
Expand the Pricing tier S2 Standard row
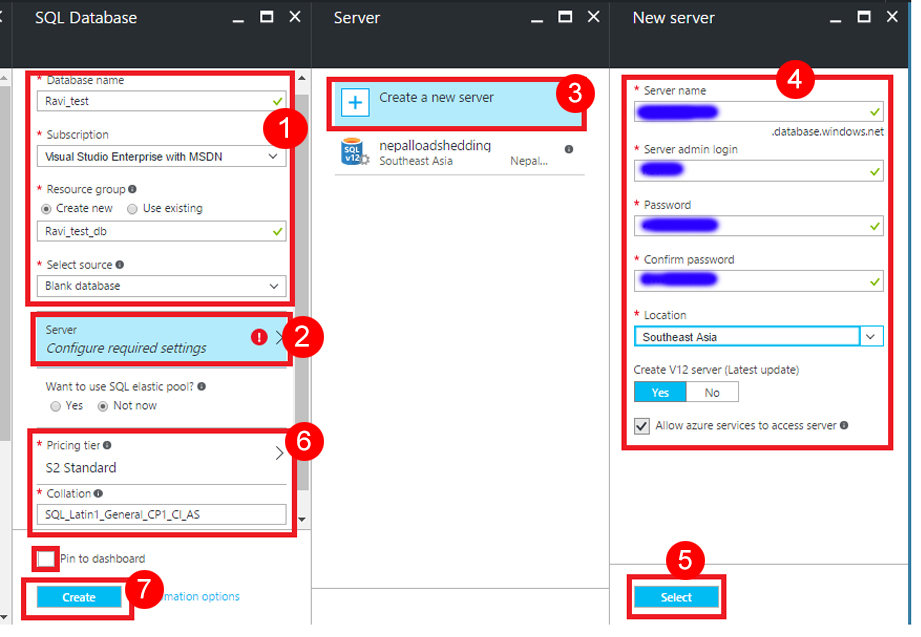(162, 457)
